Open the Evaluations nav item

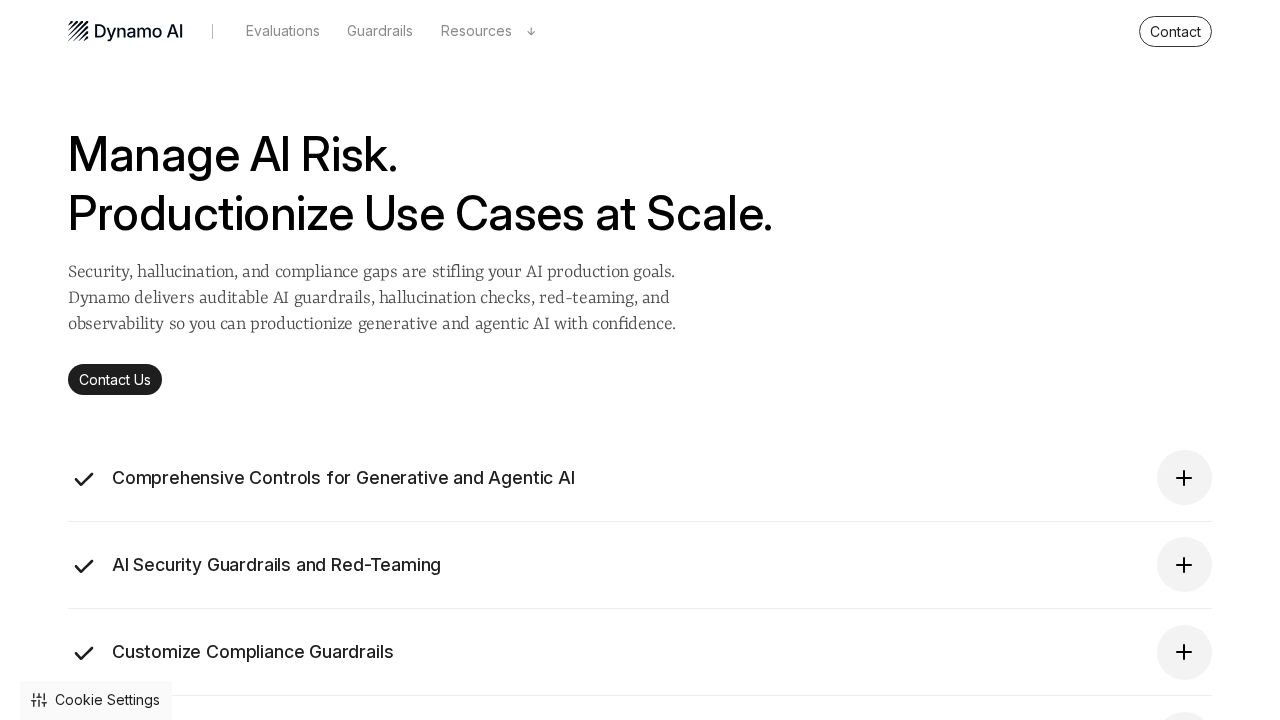[283, 31]
